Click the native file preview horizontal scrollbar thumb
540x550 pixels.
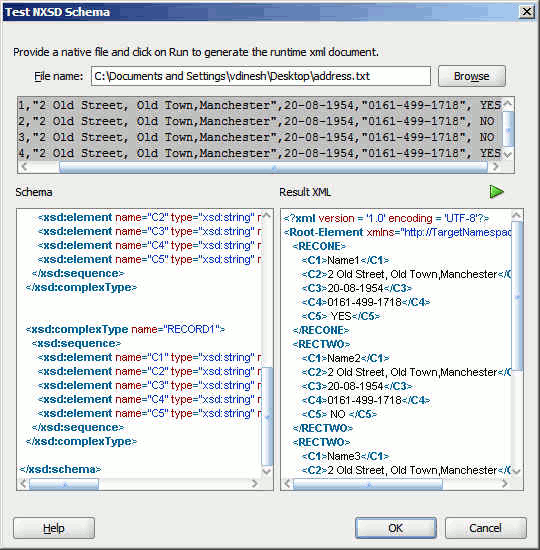tap(273, 167)
